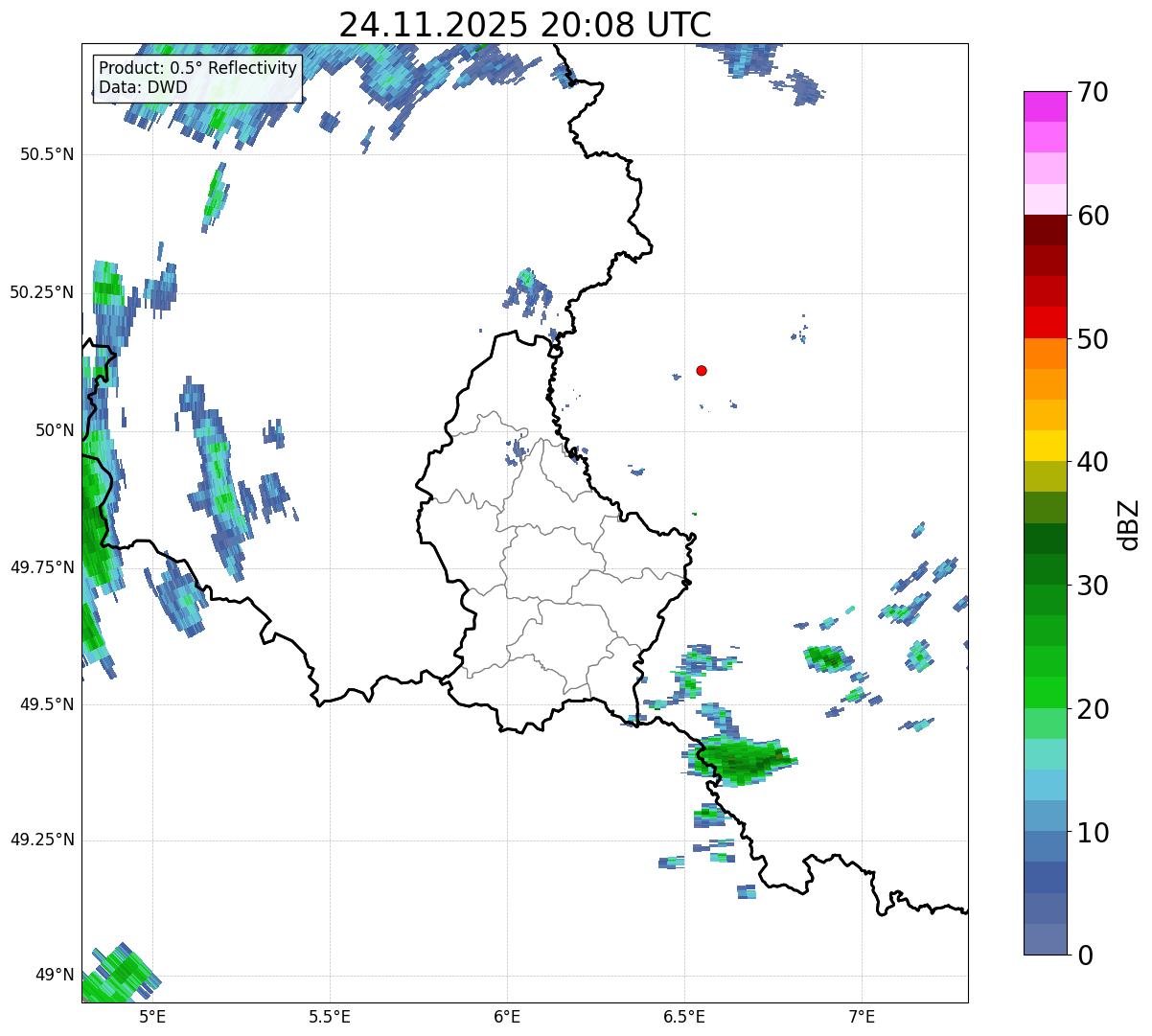Image resolution: width=1152 pixels, height=1036 pixels.
Task: Click the '49°N' latitude label
Action: click(55, 976)
